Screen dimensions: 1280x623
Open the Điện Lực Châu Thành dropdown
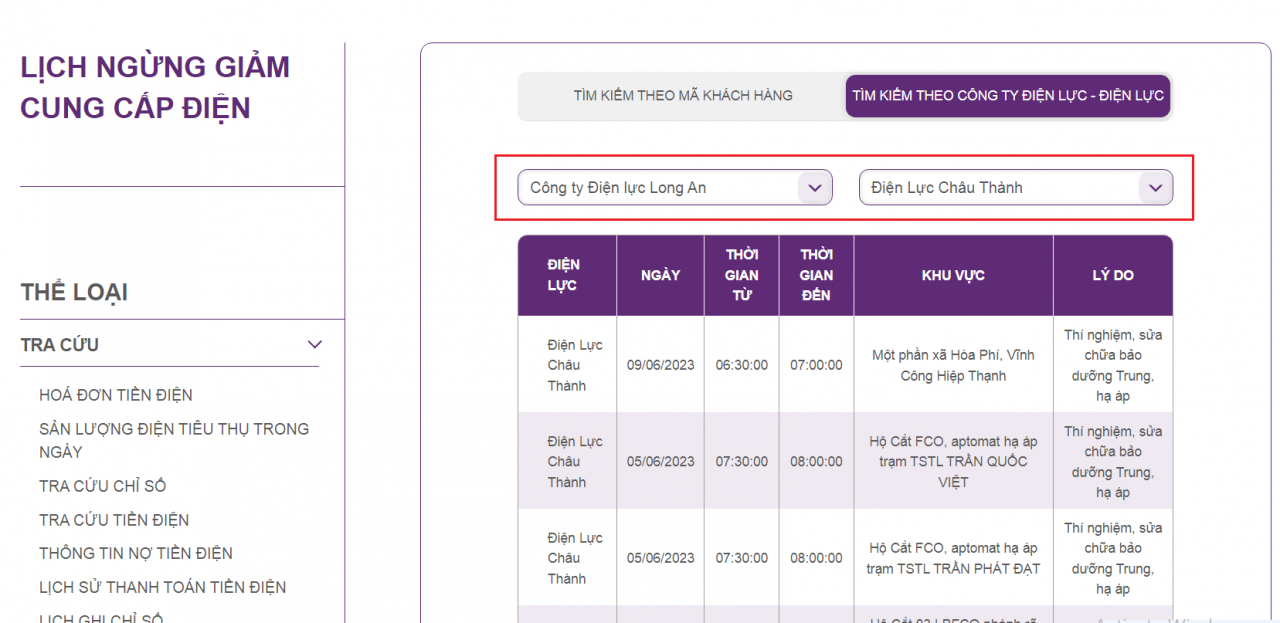pos(1015,188)
